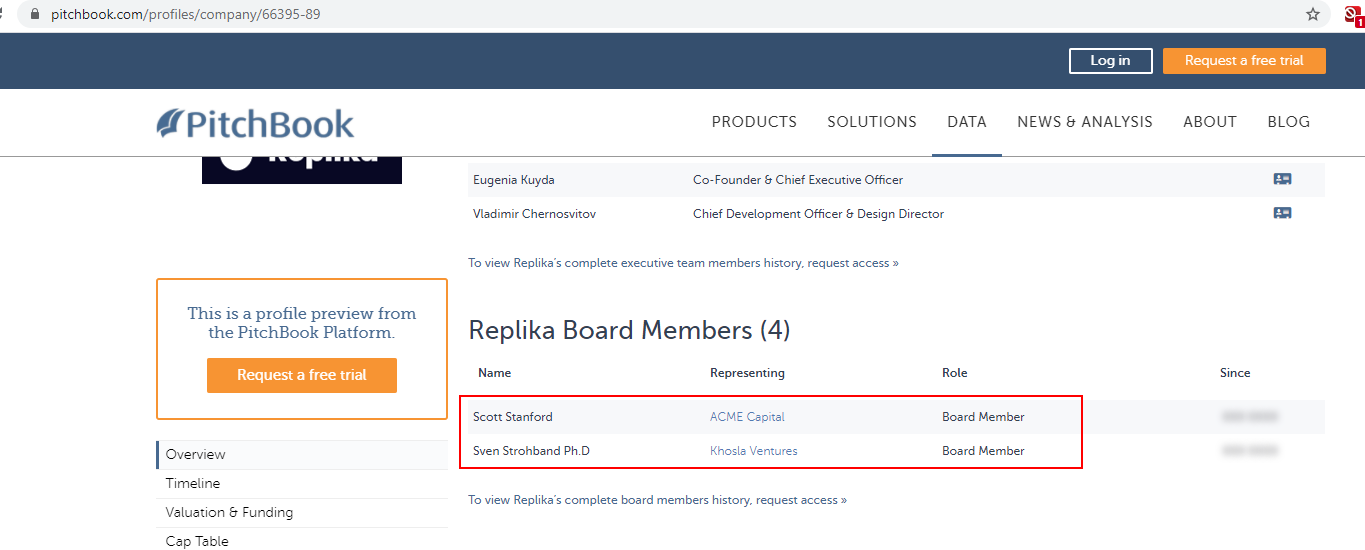Click Co-Founder & Chief Executive Officer title
1365x550 pixels.
pos(798,180)
